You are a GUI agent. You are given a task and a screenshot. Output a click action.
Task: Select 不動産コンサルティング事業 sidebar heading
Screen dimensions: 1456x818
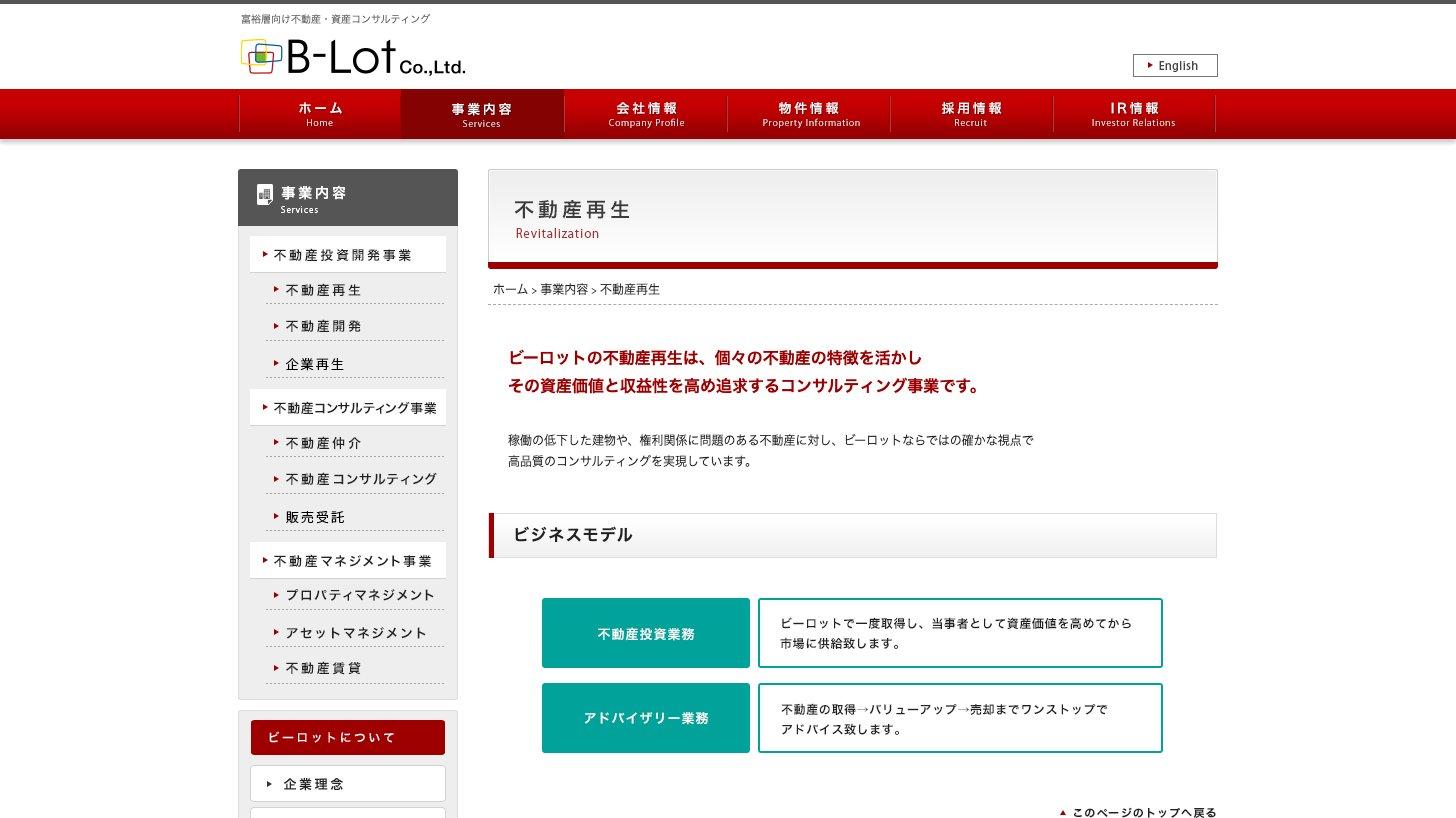pyautogui.click(x=348, y=408)
